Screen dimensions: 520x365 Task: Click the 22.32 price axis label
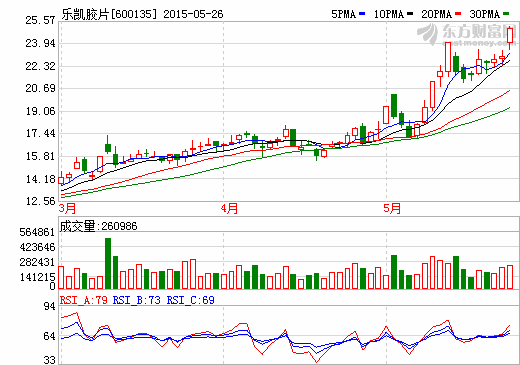pyautogui.click(x=40, y=66)
